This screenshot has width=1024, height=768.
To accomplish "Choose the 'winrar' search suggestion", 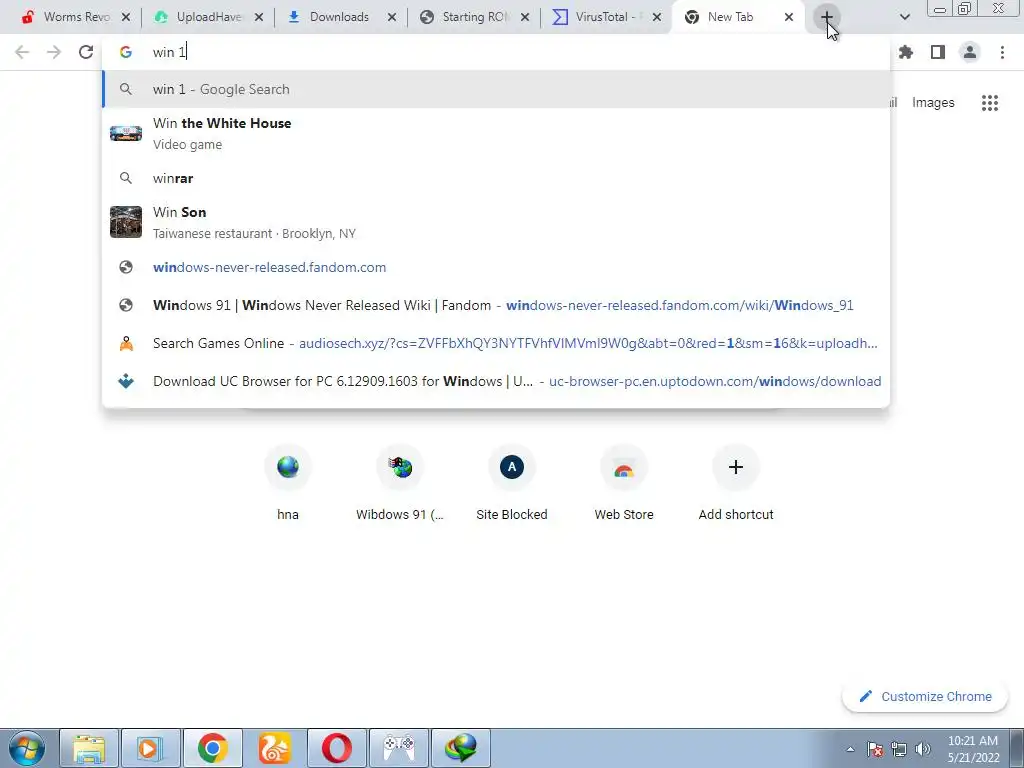I will tap(496, 178).
